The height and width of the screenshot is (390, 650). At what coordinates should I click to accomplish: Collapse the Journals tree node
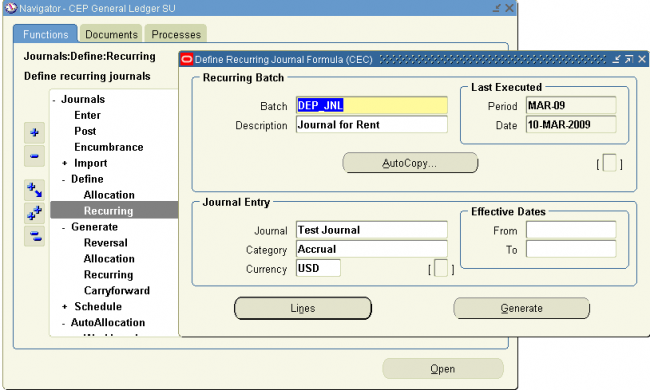(54, 100)
